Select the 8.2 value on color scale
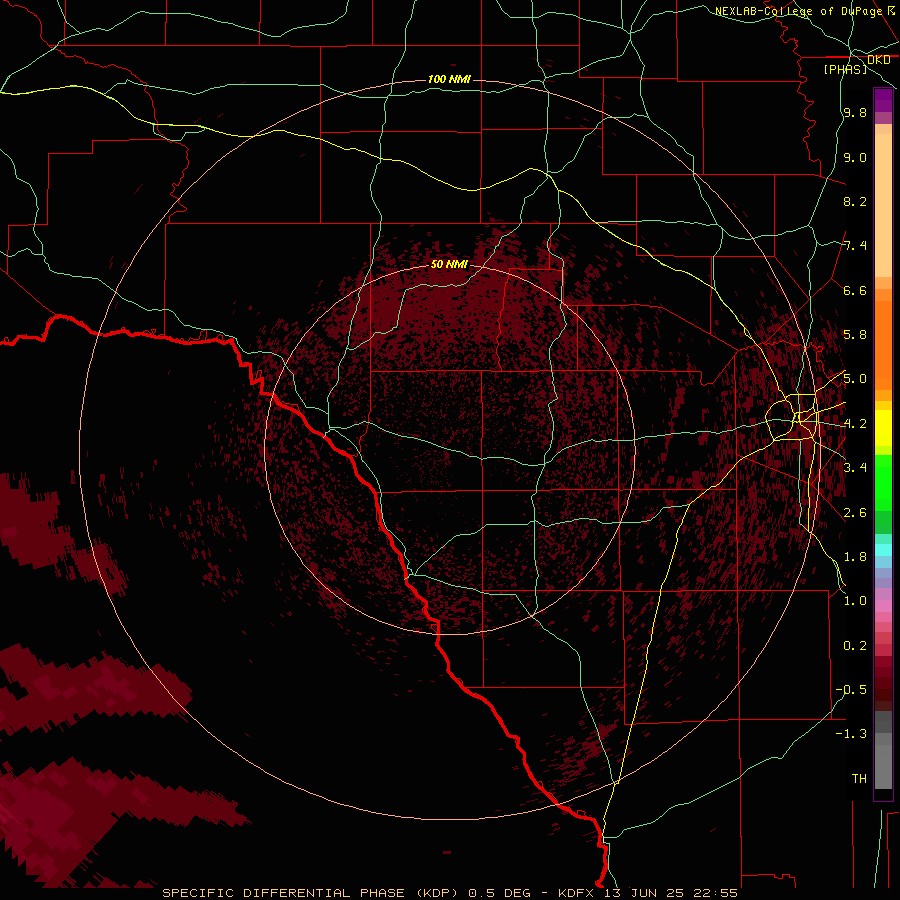The height and width of the screenshot is (900, 900). [855, 201]
